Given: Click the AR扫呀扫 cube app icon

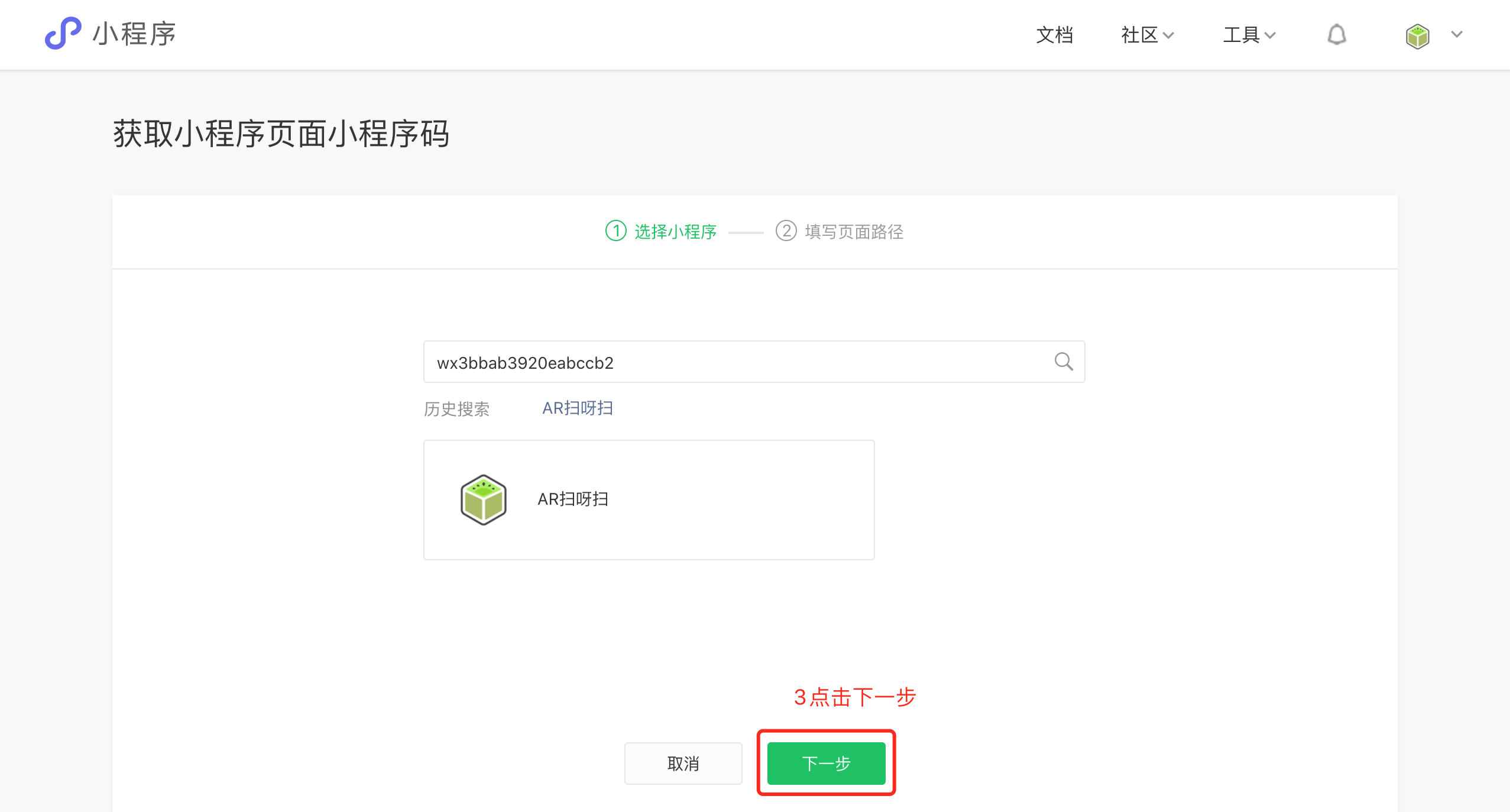Looking at the screenshot, I should 483,500.
